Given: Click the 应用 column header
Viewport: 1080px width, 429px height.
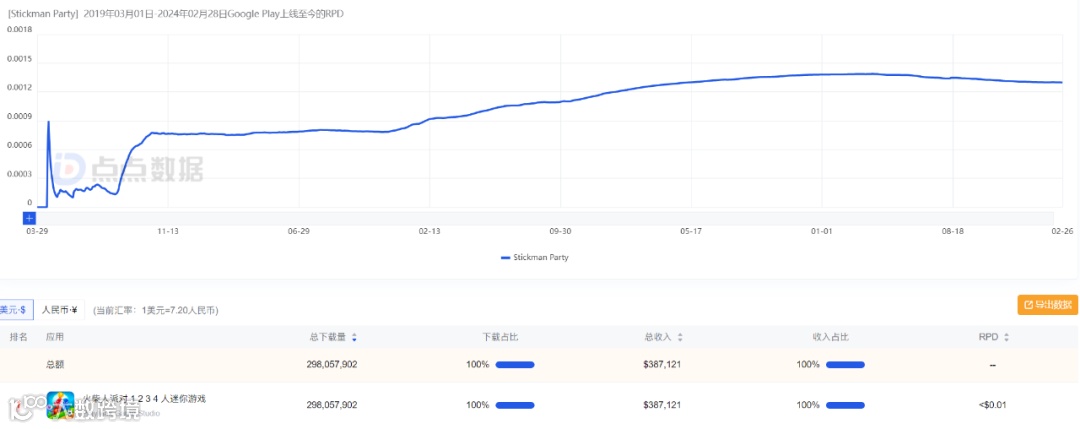Looking at the screenshot, I should click(x=55, y=338).
